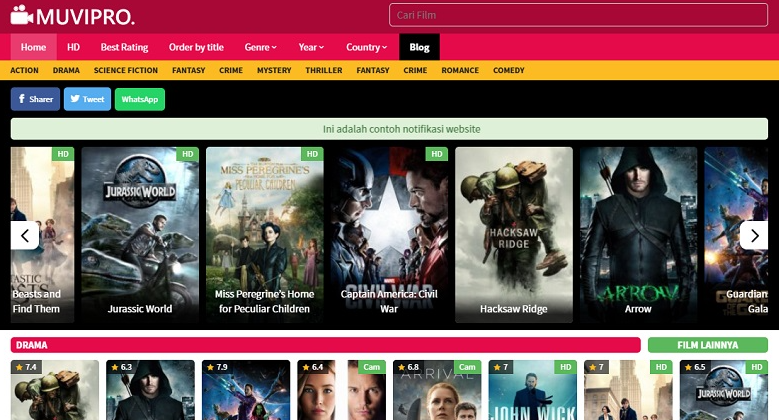Select Science Fiction genre link
This screenshot has height=420, width=779.
(126, 71)
